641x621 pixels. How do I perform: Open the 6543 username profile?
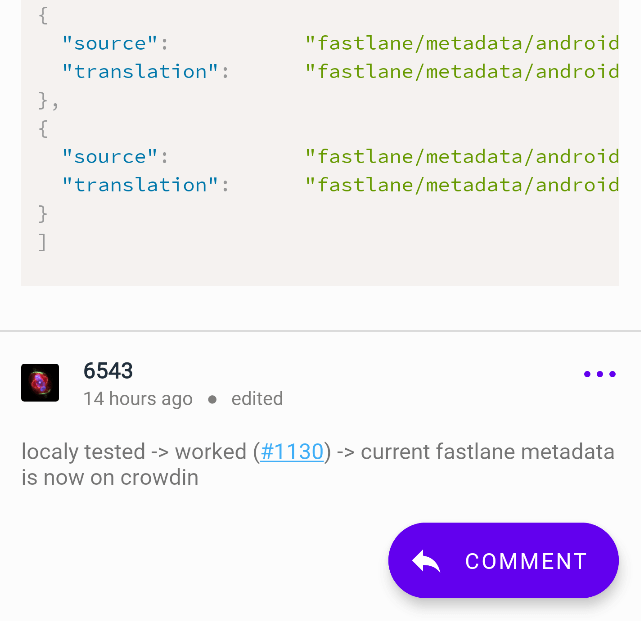108,371
